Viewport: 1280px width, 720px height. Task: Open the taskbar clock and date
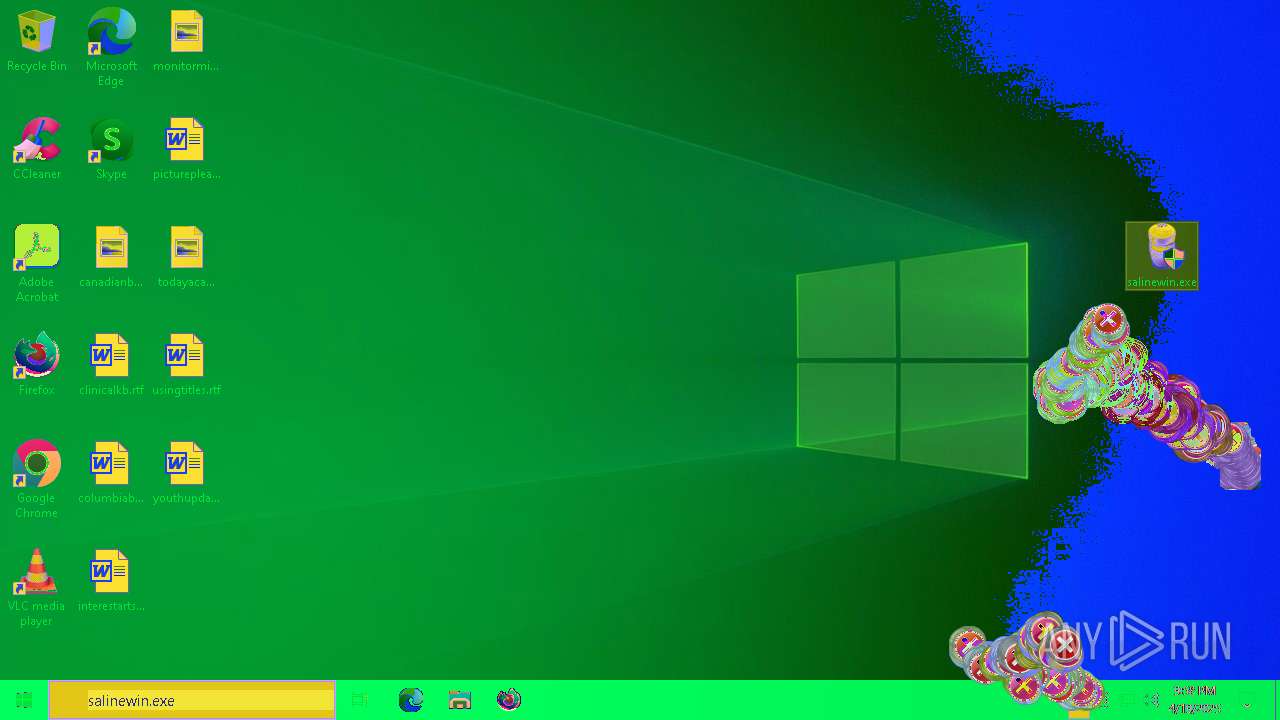1196,700
